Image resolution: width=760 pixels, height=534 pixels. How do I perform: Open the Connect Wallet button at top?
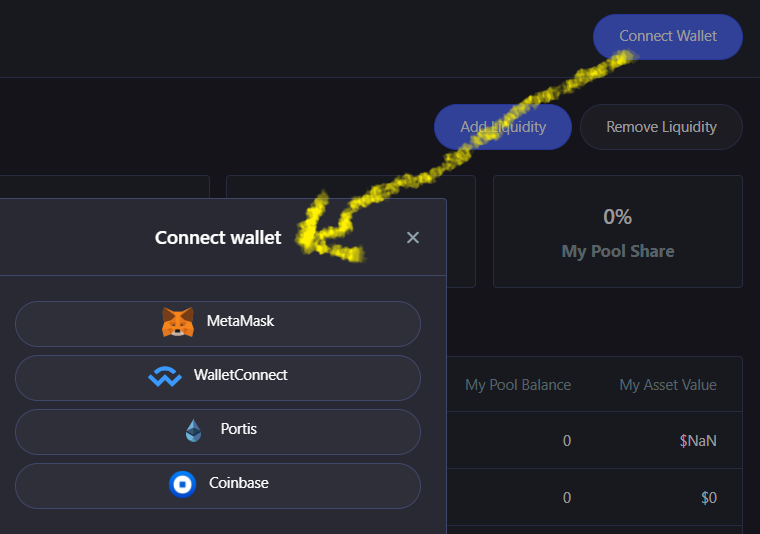click(667, 37)
